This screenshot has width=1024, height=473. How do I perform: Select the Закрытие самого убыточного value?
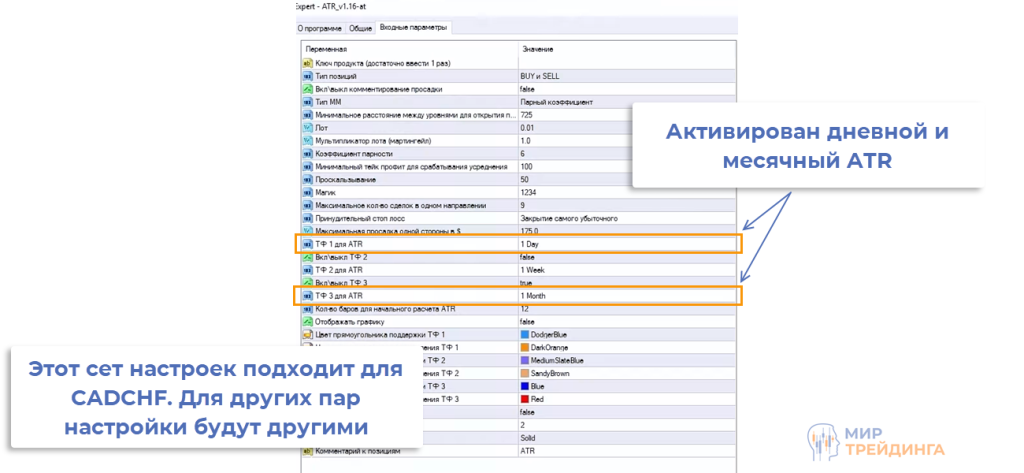569,218
